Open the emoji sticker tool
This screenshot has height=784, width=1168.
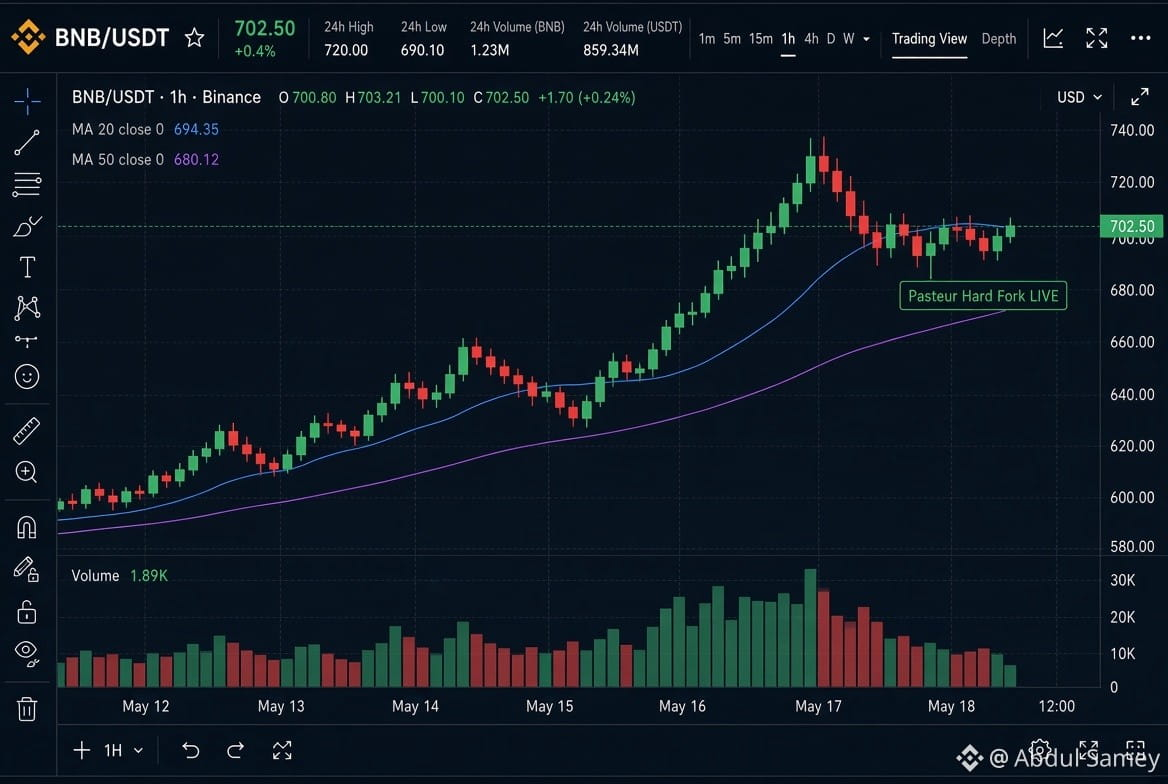pyautogui.click(x=27, y=376)
